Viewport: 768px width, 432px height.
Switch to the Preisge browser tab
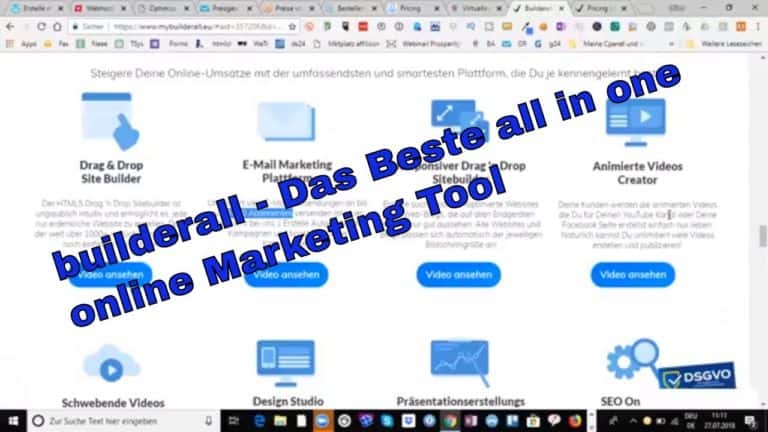pyautogui.click(x=225, y=8)
